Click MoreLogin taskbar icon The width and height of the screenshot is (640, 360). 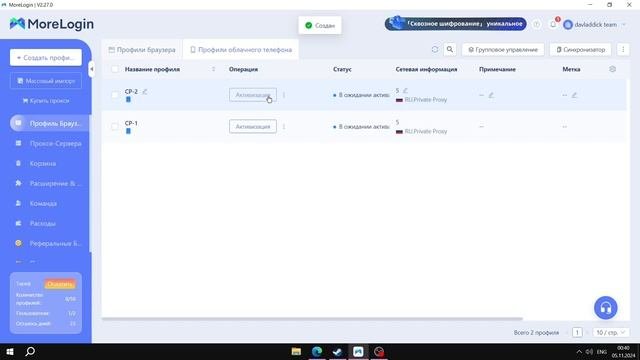(x=358, y=351)
